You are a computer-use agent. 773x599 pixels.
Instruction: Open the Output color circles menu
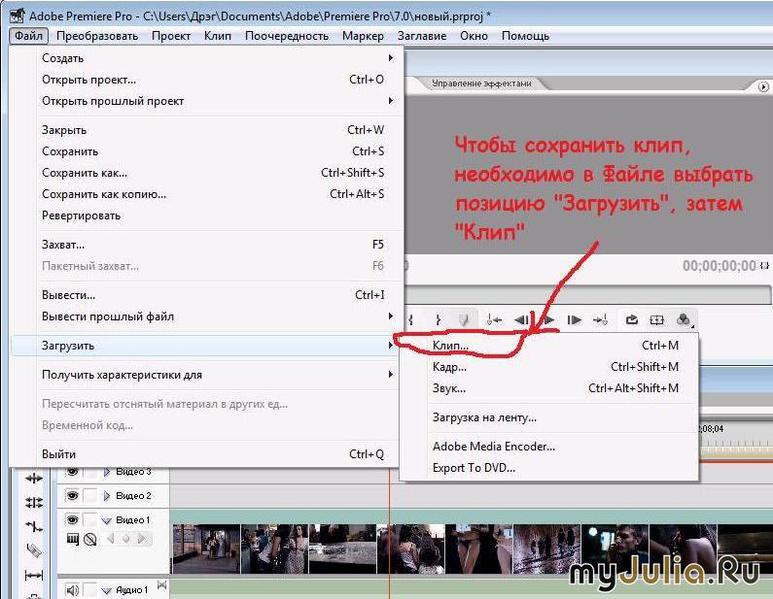tap(684, 320)
